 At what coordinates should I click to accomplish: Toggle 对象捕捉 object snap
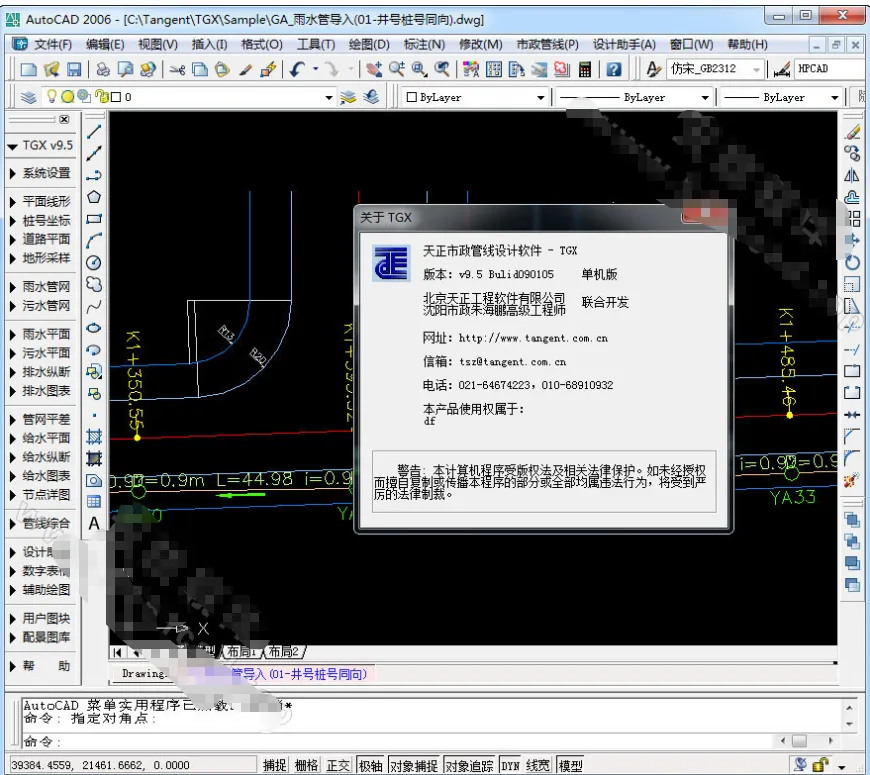click(x=414, y=766)
